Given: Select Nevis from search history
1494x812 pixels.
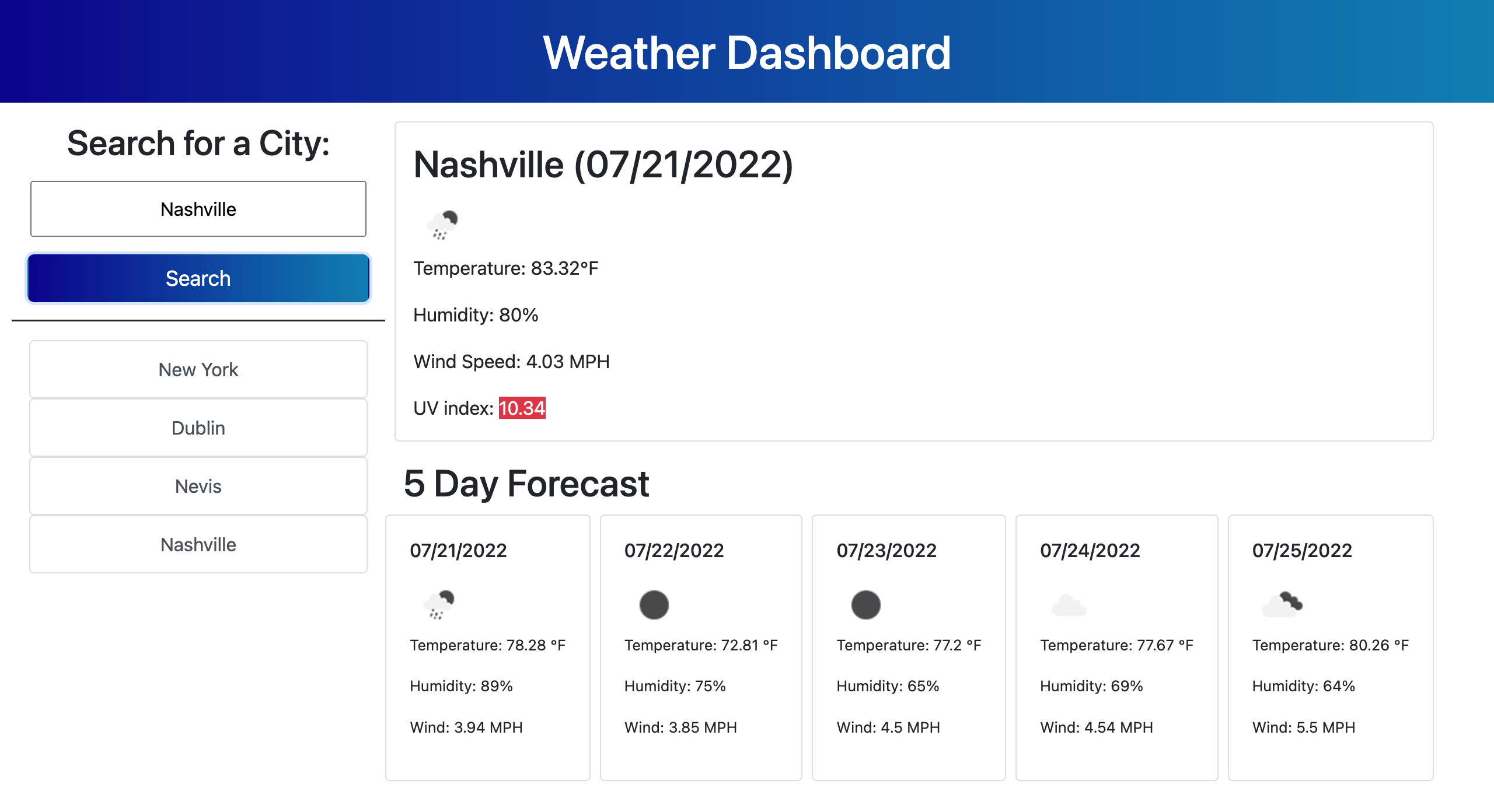Looking at the screenshot, I should click(x=198, y=486).
